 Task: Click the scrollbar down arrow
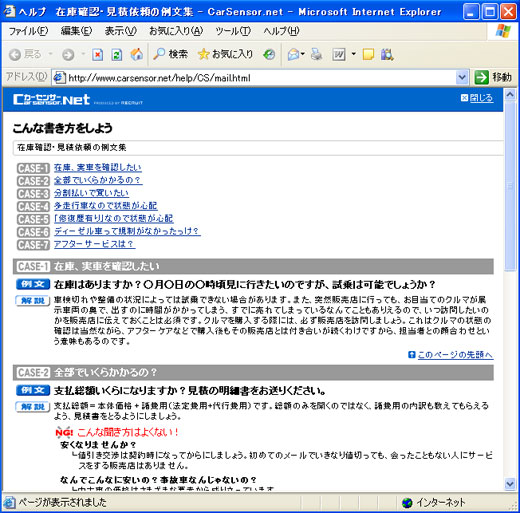[x=510, y=484]
